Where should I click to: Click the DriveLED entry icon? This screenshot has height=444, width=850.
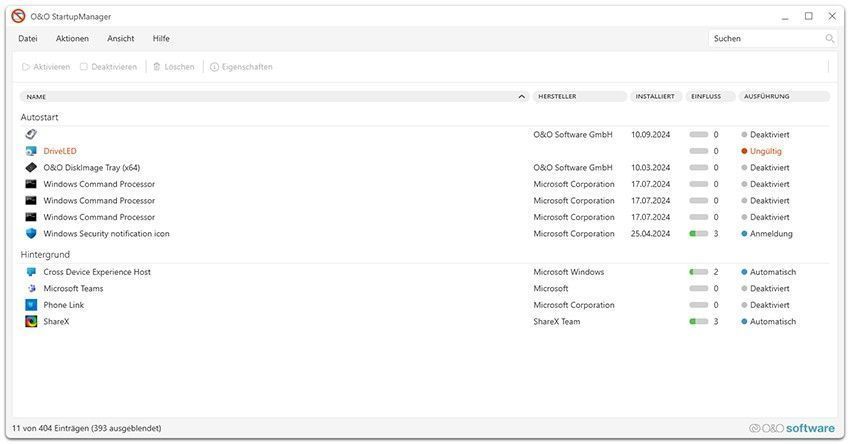coord(31,151)
